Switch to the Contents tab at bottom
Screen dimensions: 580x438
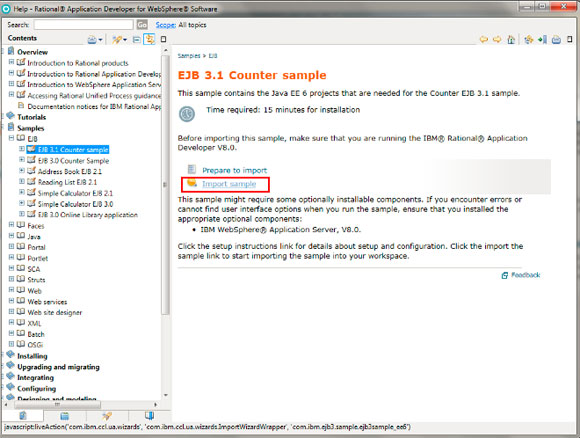pyautogui.click(x=23, y=416)
